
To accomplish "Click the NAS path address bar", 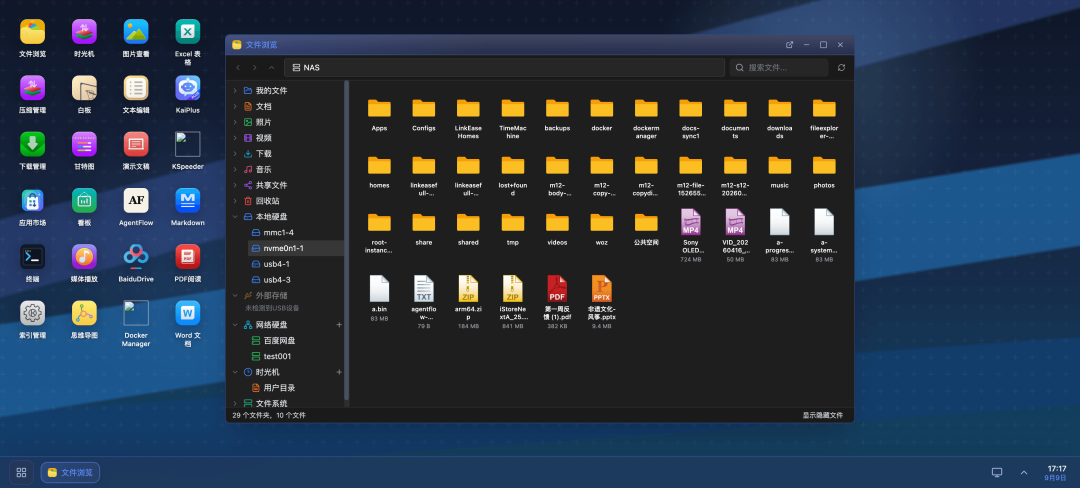I will click(x=504, y=67).
